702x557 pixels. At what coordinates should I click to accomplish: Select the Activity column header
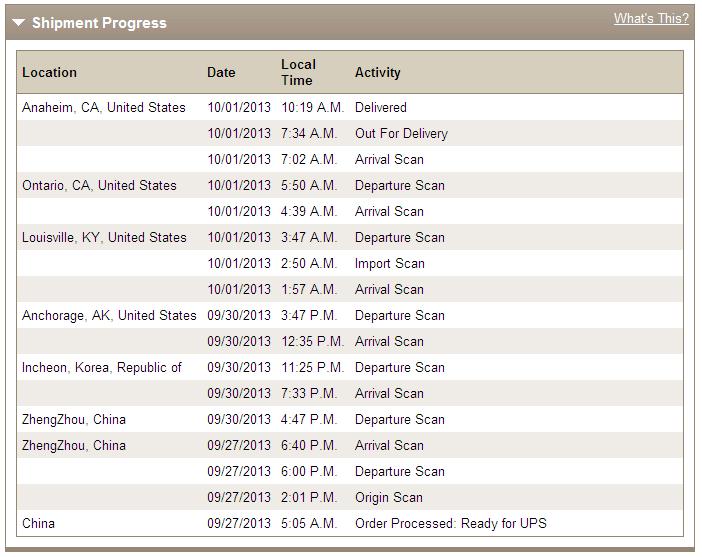377,73
